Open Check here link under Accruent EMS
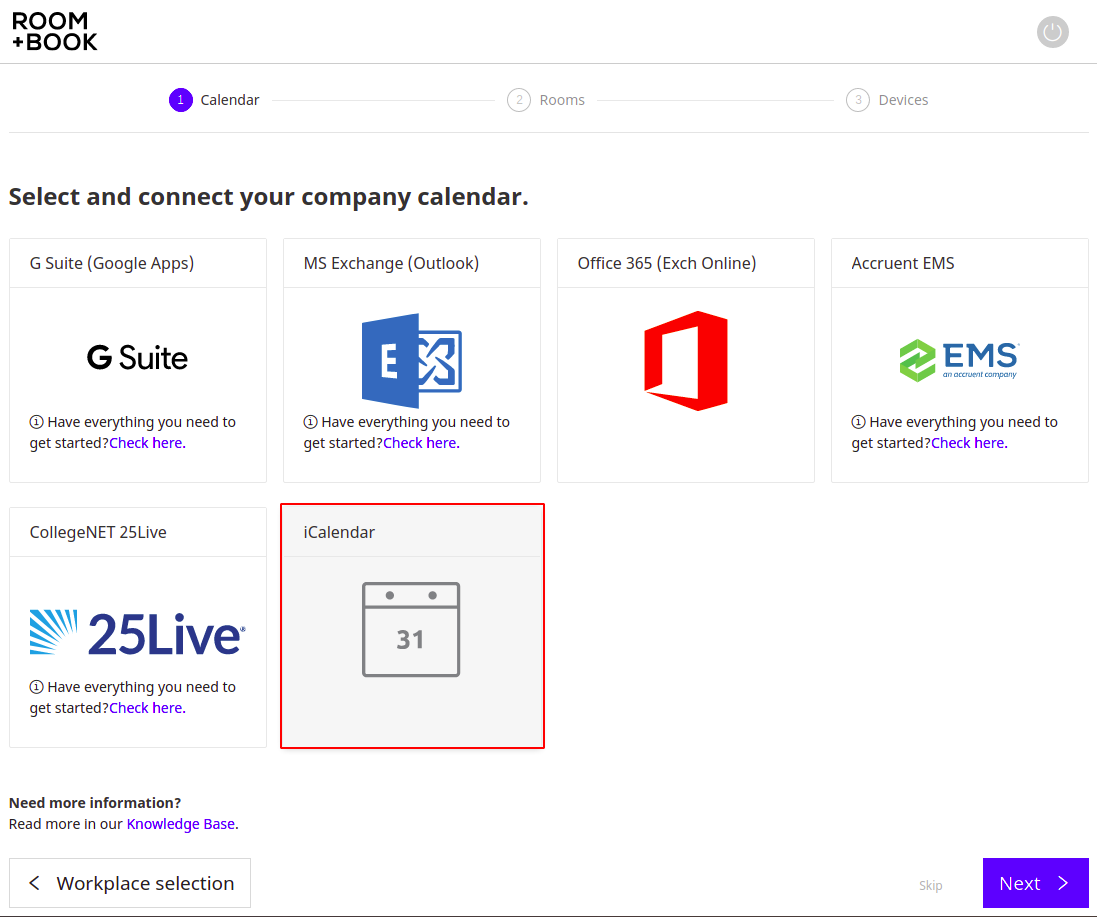Screen dimensions: 1097x917 tap(969, 443)
